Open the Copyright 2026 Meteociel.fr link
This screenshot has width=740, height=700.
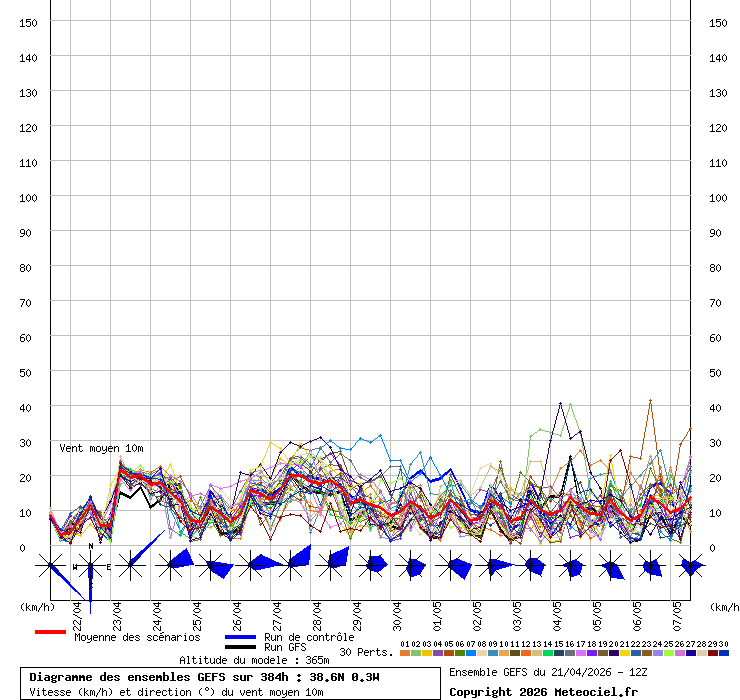[x=543, y=692]
